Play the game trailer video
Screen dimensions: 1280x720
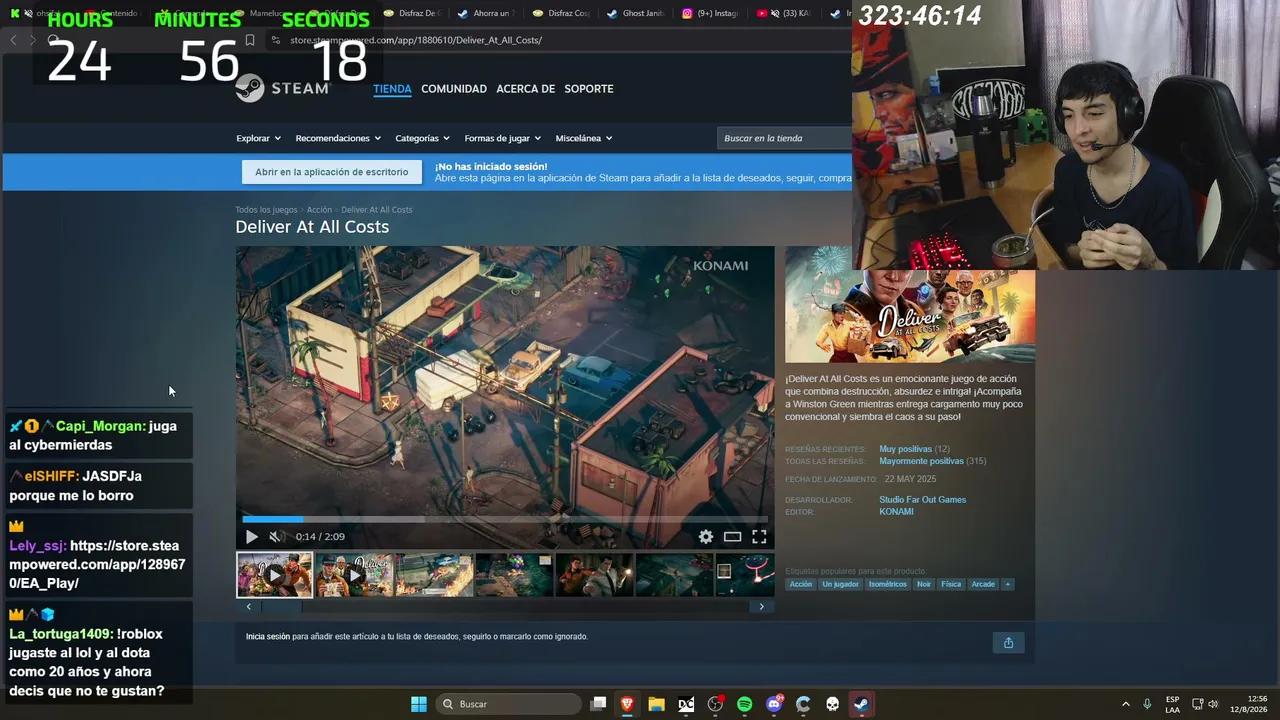(x=251, y=537)
